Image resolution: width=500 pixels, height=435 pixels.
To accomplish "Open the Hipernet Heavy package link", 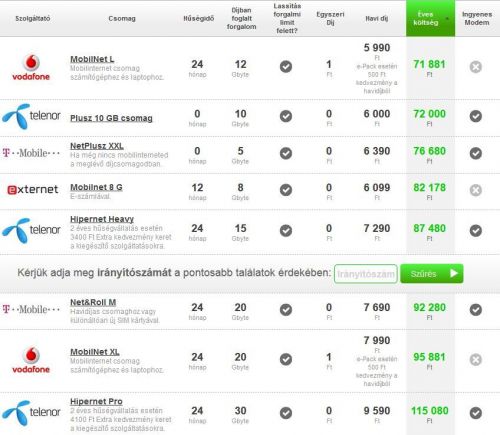I will (x=102, y=219).
